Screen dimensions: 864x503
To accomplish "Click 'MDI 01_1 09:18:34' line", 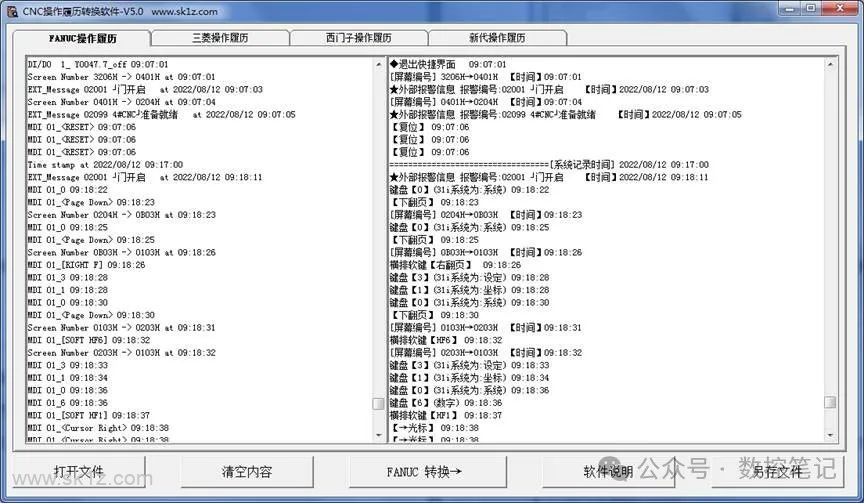I will 68,378.
